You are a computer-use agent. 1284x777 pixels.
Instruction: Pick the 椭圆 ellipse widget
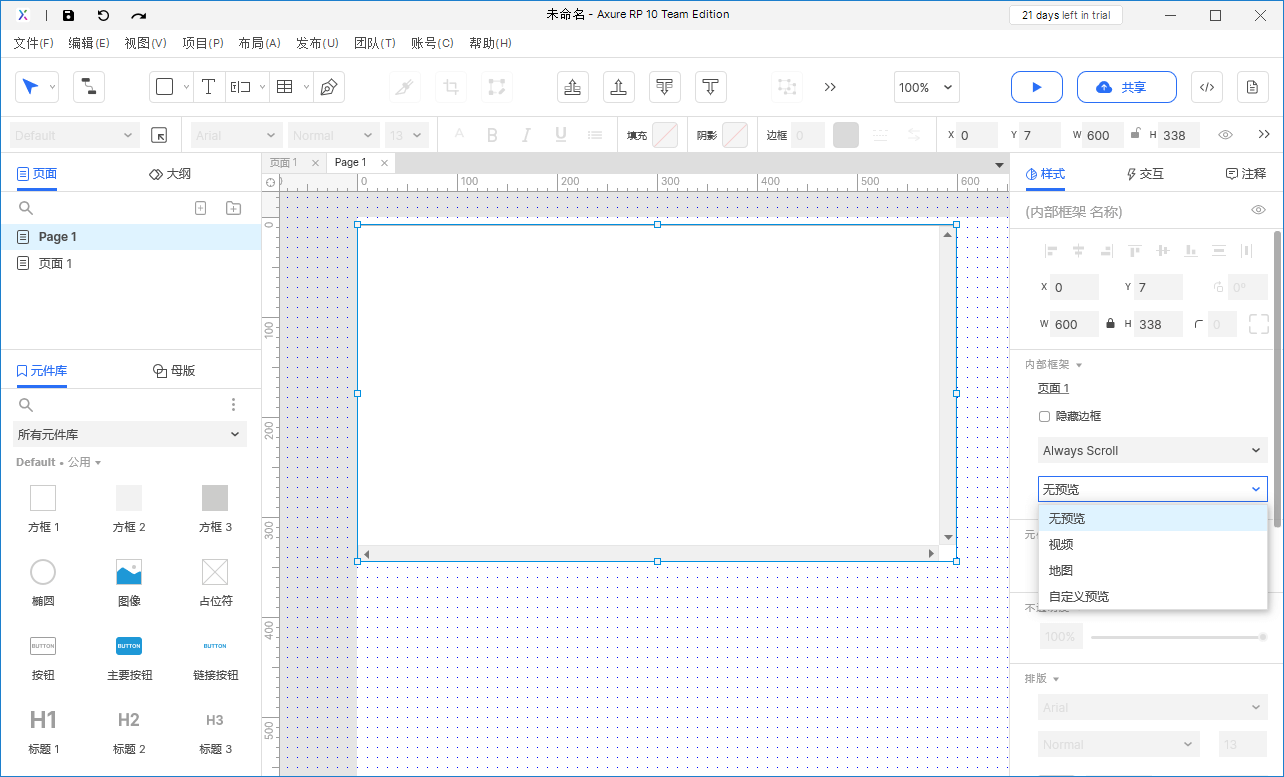coord(43,583)
